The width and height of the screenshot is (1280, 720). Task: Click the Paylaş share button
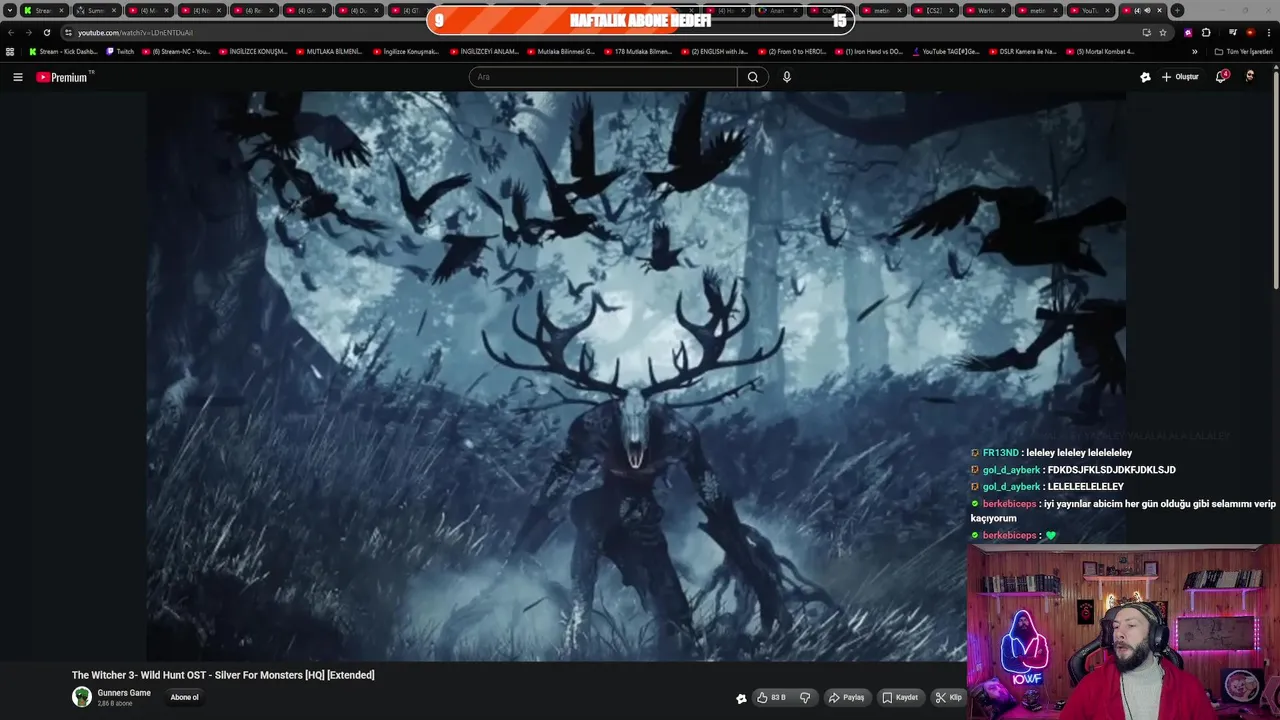846,698
